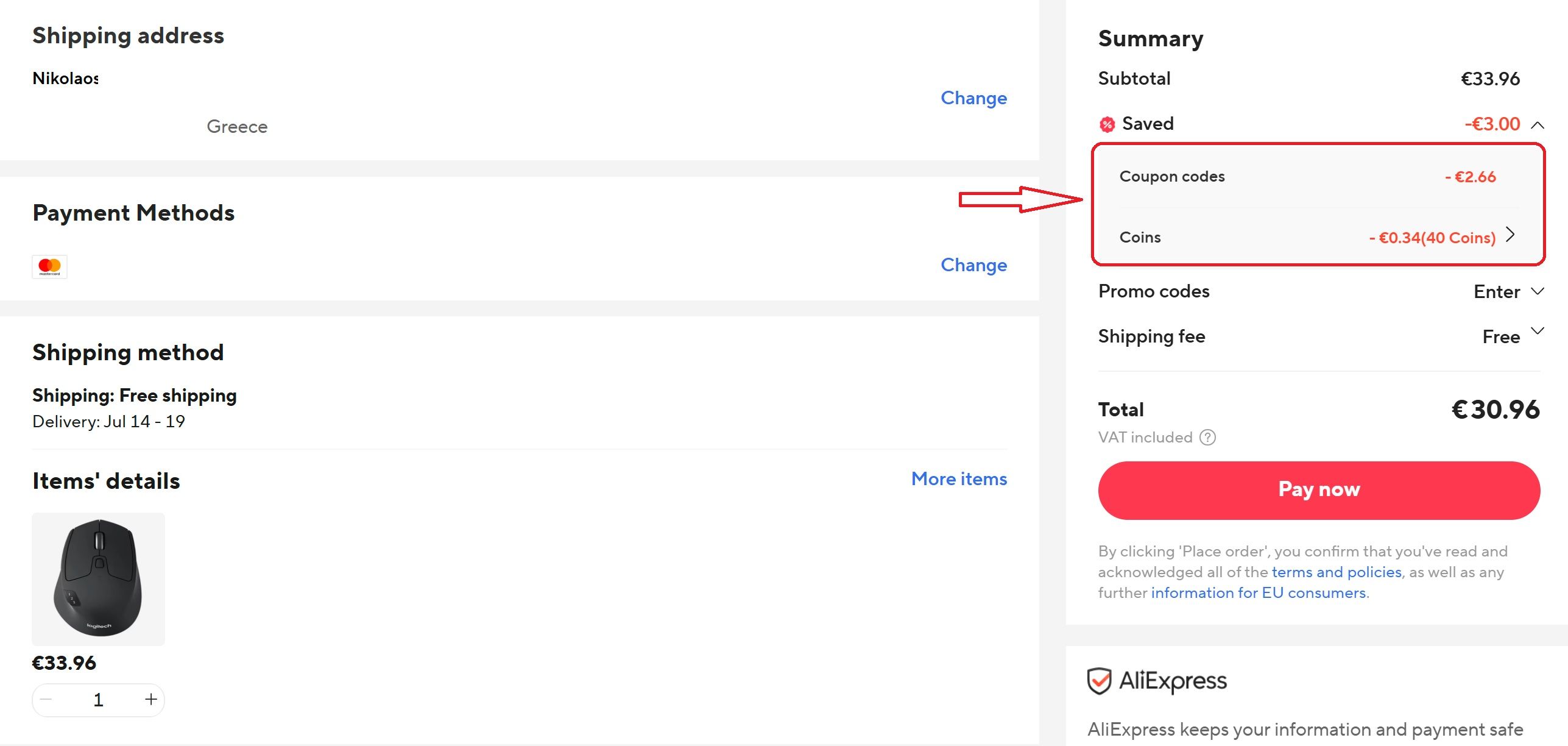This screenshot has width=1568, height=746.
Task: Click Change link for shipping address
Action: tap(973, 98)
